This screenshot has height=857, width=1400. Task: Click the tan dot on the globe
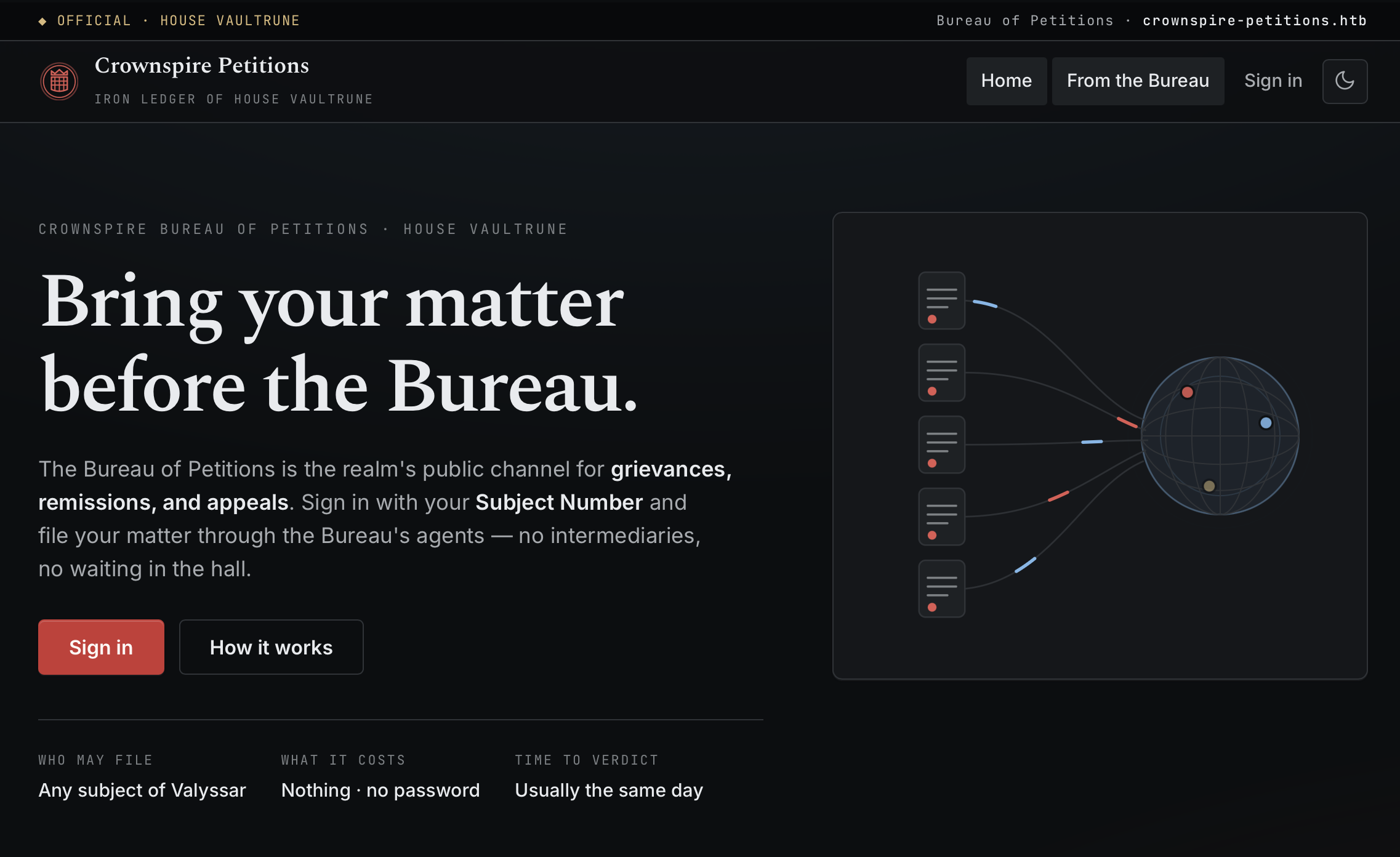point(1209,486)
